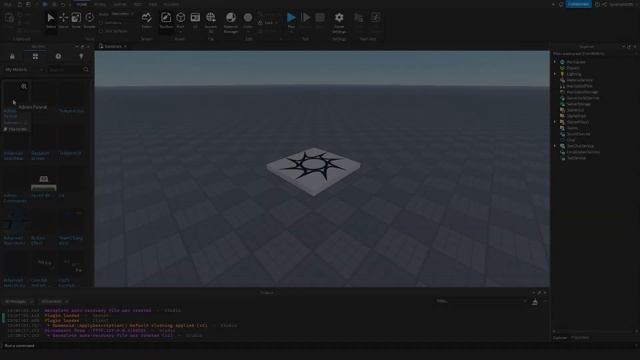Toggle Lock on the selection
The image size is (640, 360).
[x=265, y=23]
